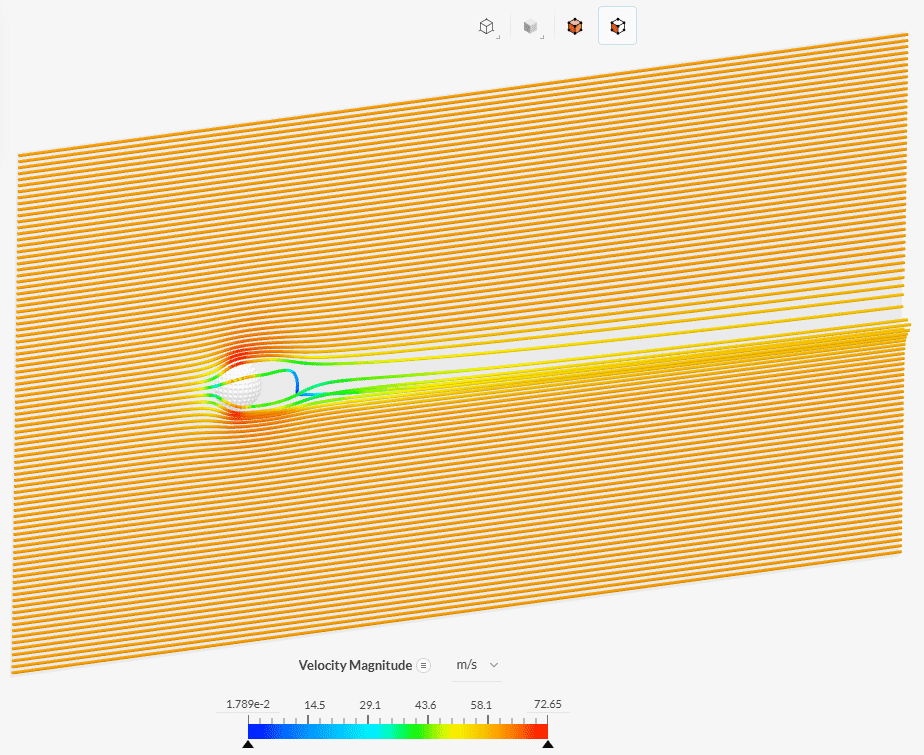Select the fully orange cube selection icon
924x755 pixels.
[574, 27]
